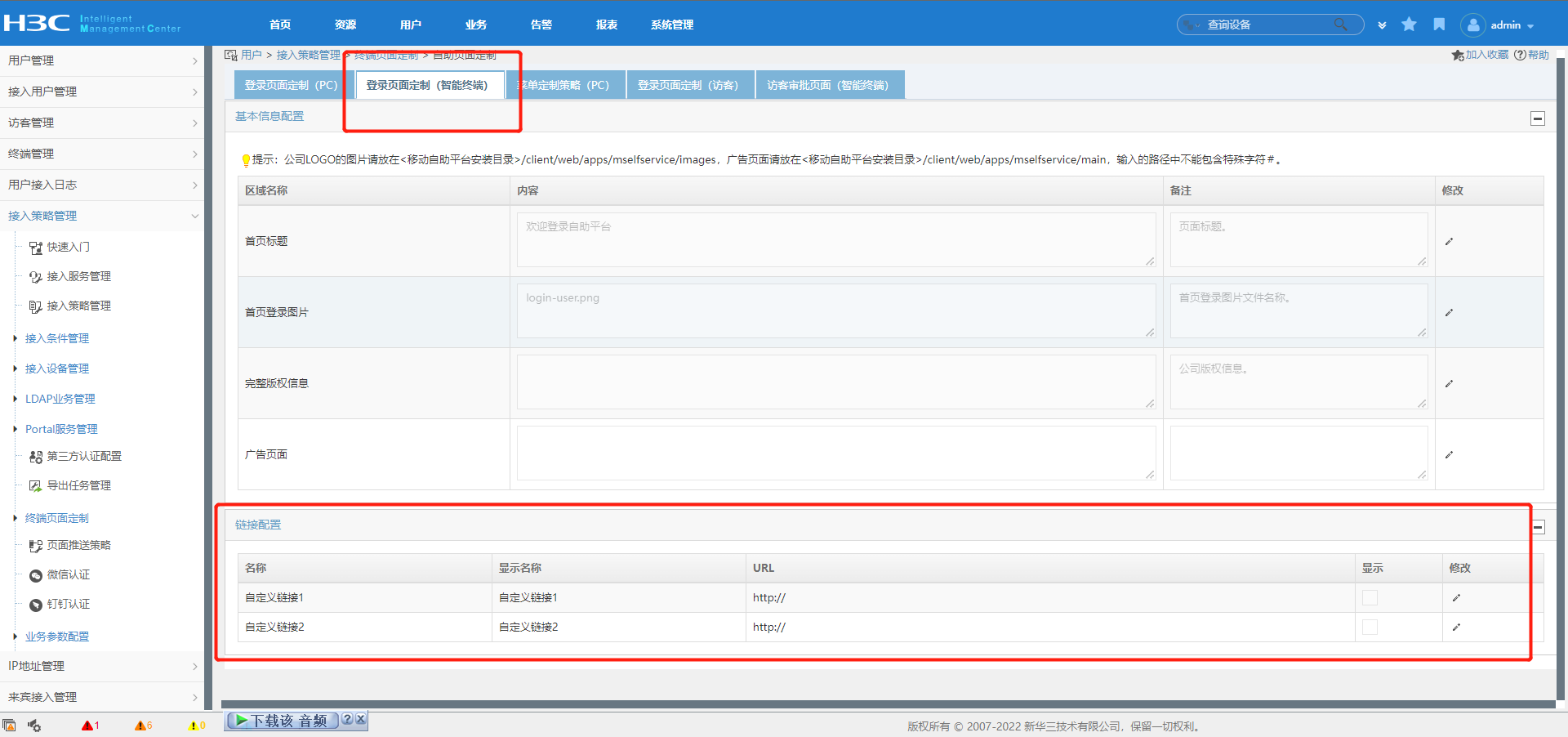The width and height of the screenshot is (1568, 737).
Task: Click the 接入服务管理 sidebar icon
Action: (36, 277)
